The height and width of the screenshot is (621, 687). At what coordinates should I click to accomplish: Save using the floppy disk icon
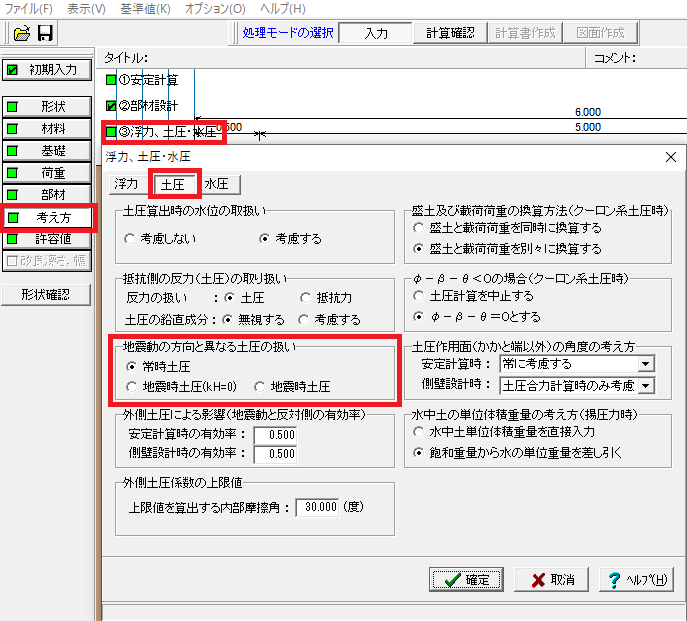(x=45, y=33)
